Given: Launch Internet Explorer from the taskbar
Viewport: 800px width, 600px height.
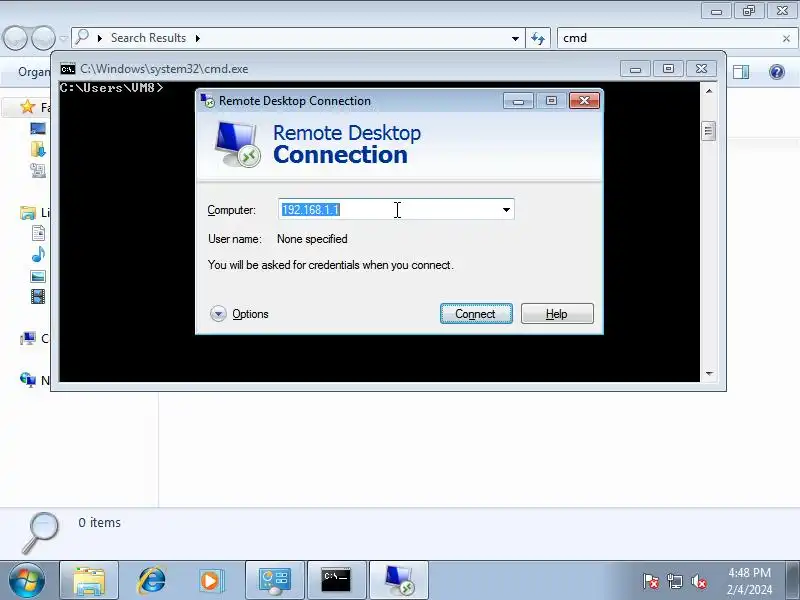Looking at the screenshot, I should click(x=151, y=581).
